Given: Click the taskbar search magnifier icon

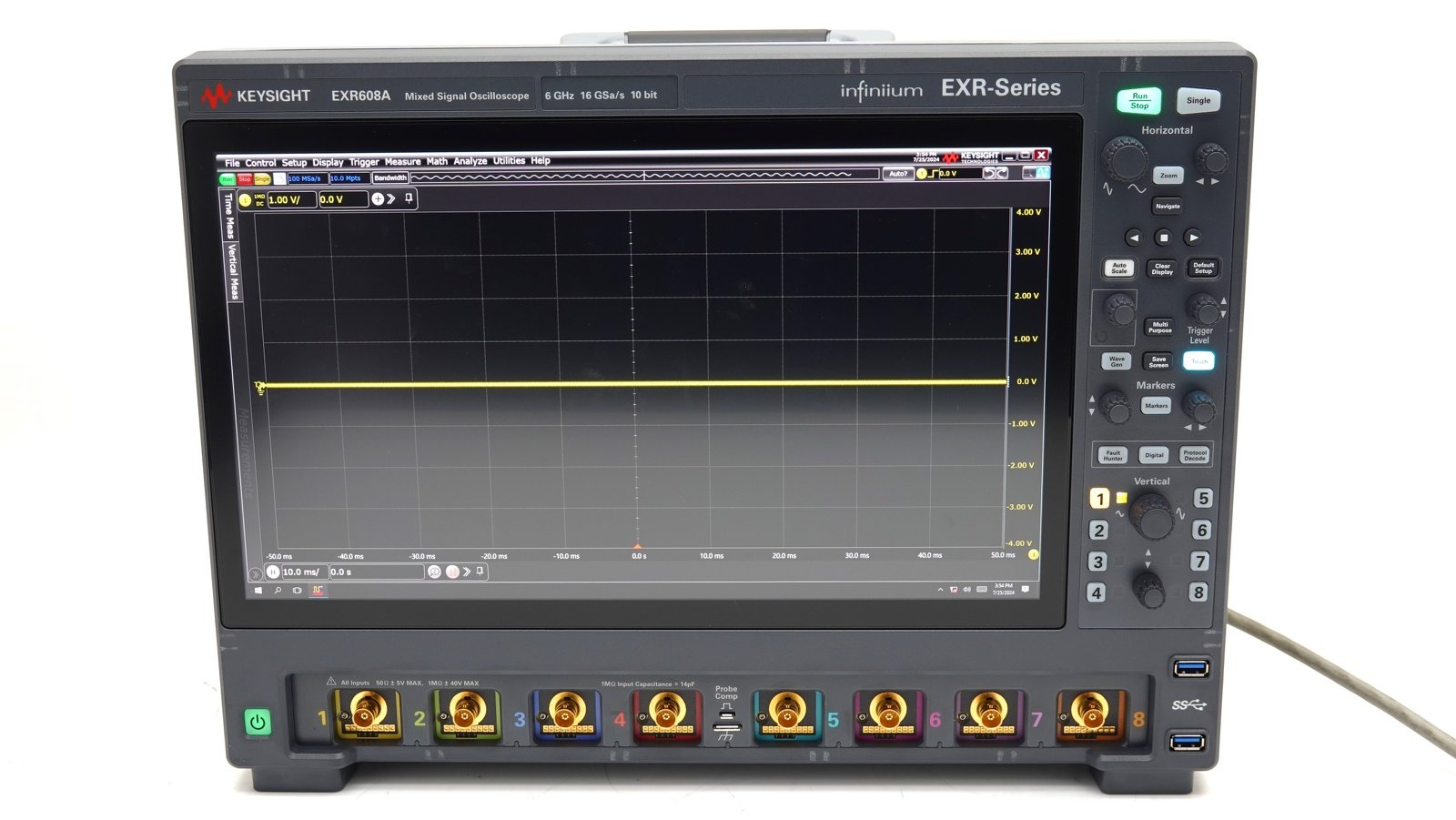Looking at the screenshot, I should pyautogui.click(x=278, y=591).
